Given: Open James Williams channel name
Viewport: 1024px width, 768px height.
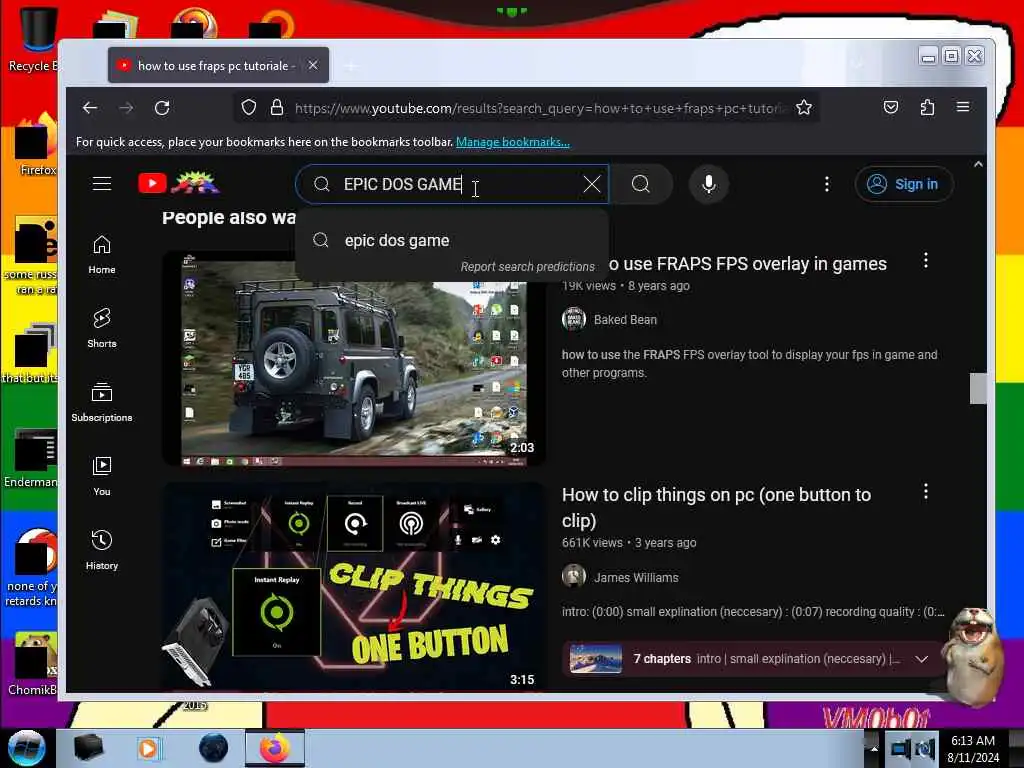Looking at the screenshot, I should pos(636,577).
